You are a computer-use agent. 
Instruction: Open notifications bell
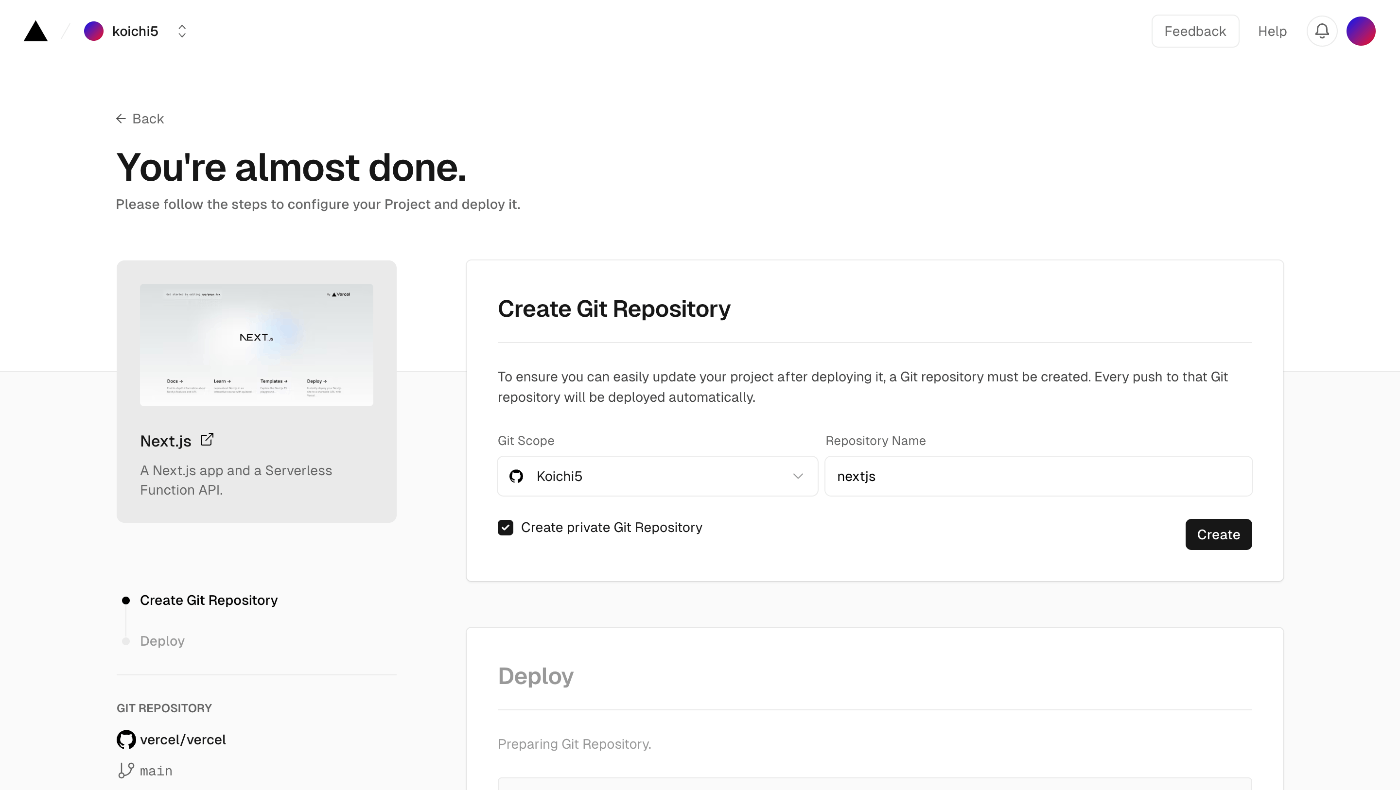(1322, 31)
